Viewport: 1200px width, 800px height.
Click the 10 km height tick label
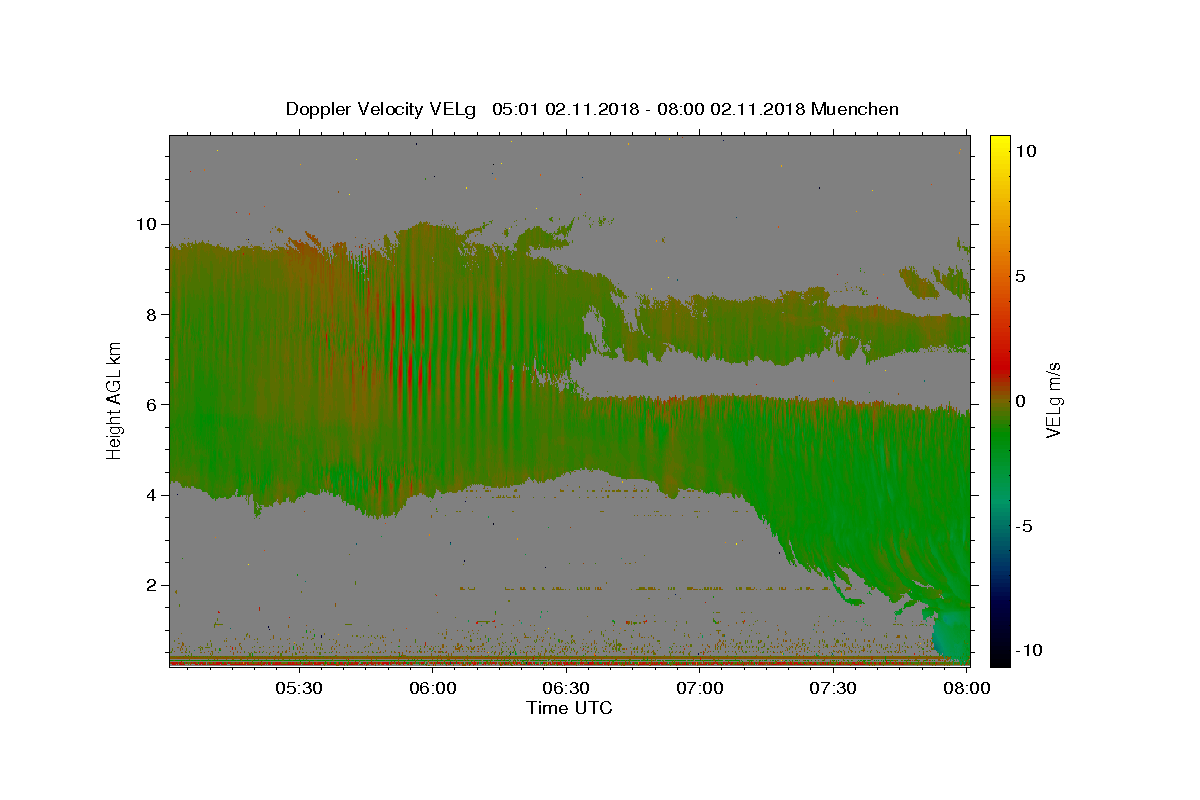tap(144, 224)
